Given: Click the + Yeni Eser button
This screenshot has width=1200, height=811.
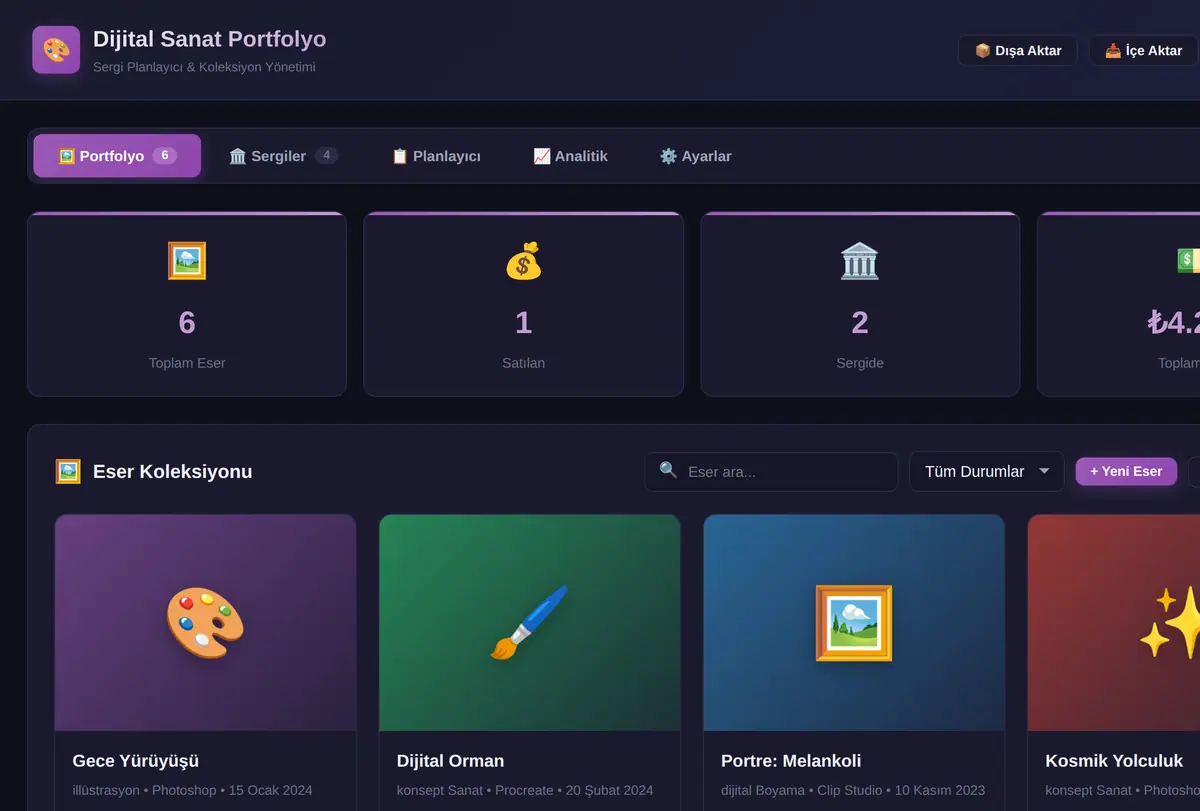Looking at the screenshot, I should 1126,471.
